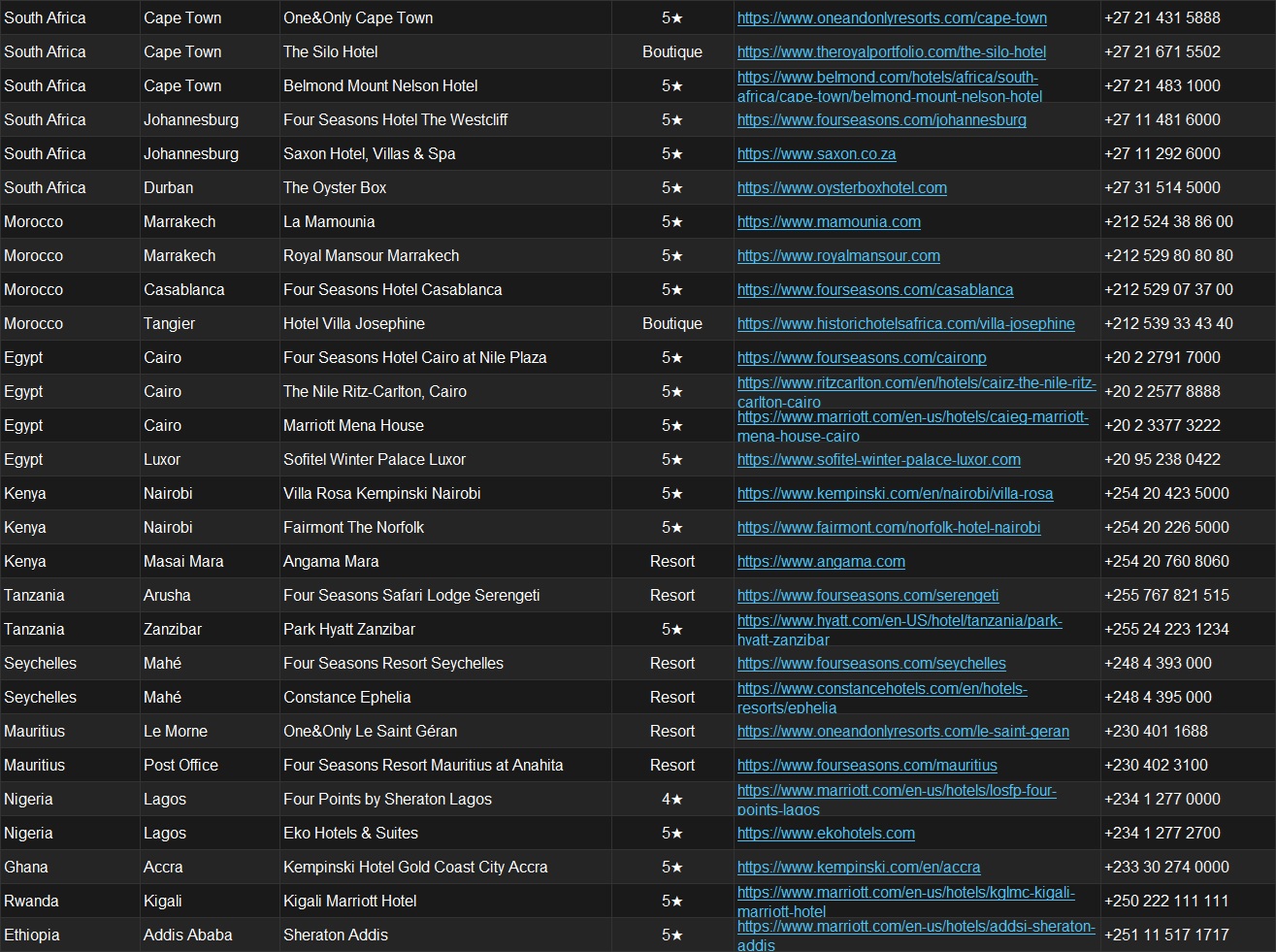The width and height of the screenshot is (1276, 952).
Task: Open the Constance Ephelia constancehotels link
Action: pyautogui.click(x=882, y=698)
